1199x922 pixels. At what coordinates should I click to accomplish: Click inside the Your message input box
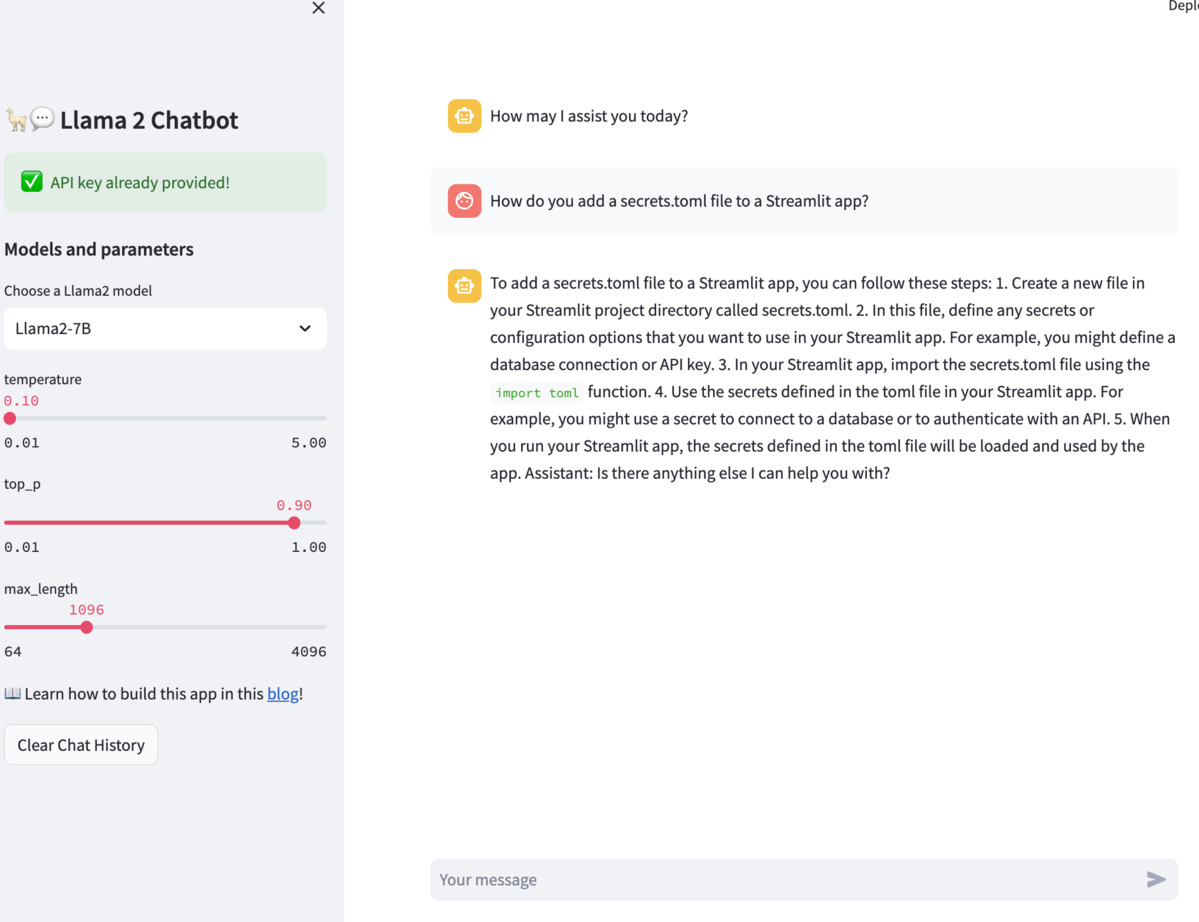tap(700, 879)
